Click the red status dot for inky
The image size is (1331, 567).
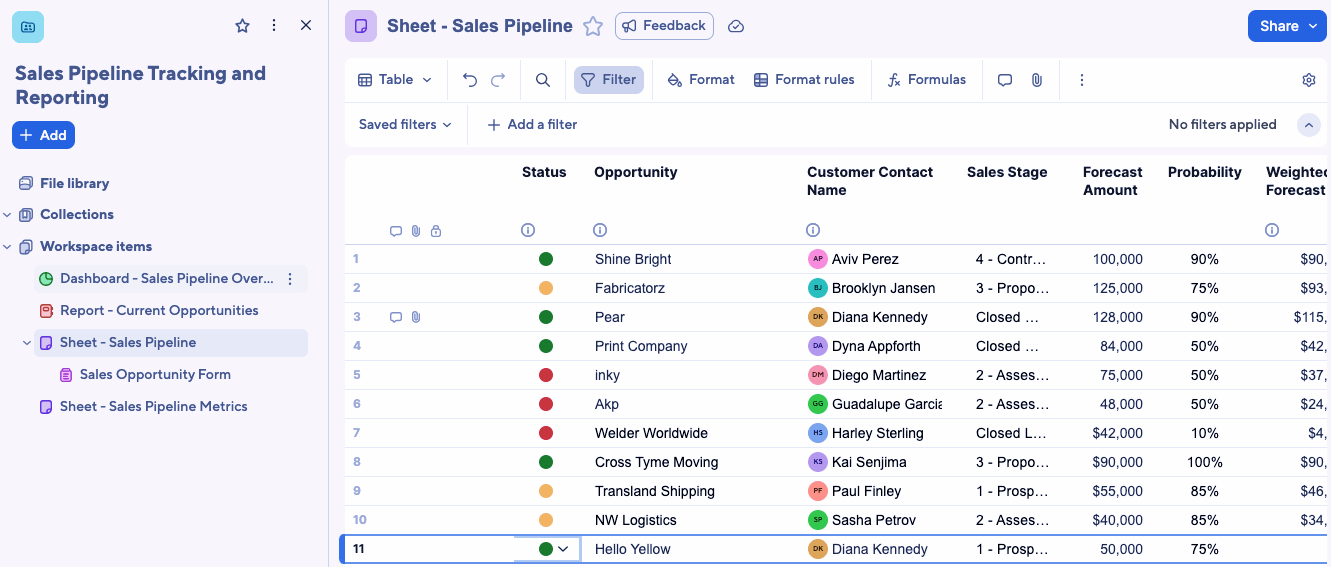tap(546, 375)
